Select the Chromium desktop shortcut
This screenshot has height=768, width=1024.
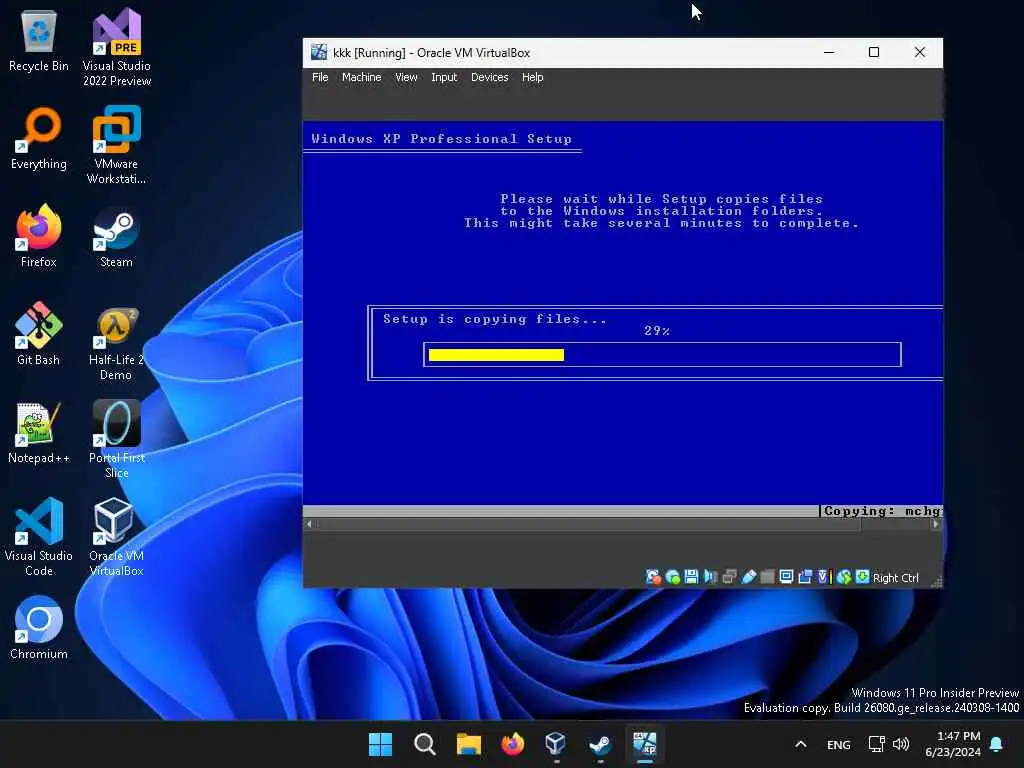click(39, 628)
